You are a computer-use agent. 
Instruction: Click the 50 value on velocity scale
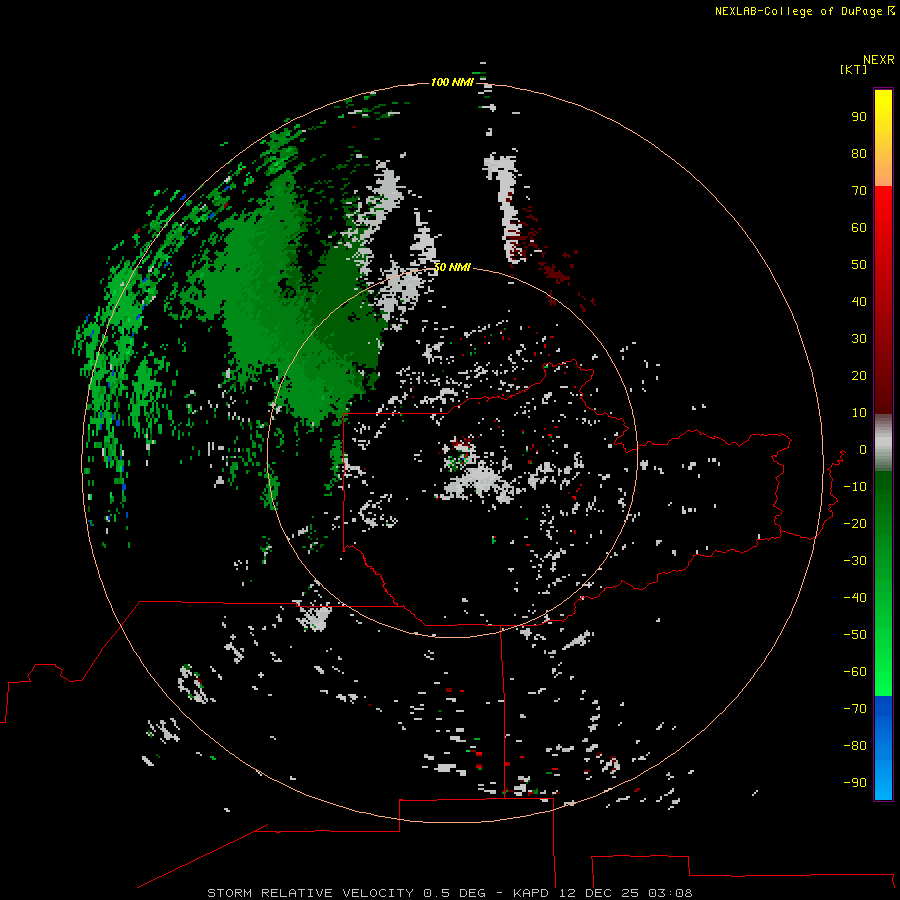(x=859, y=265)
